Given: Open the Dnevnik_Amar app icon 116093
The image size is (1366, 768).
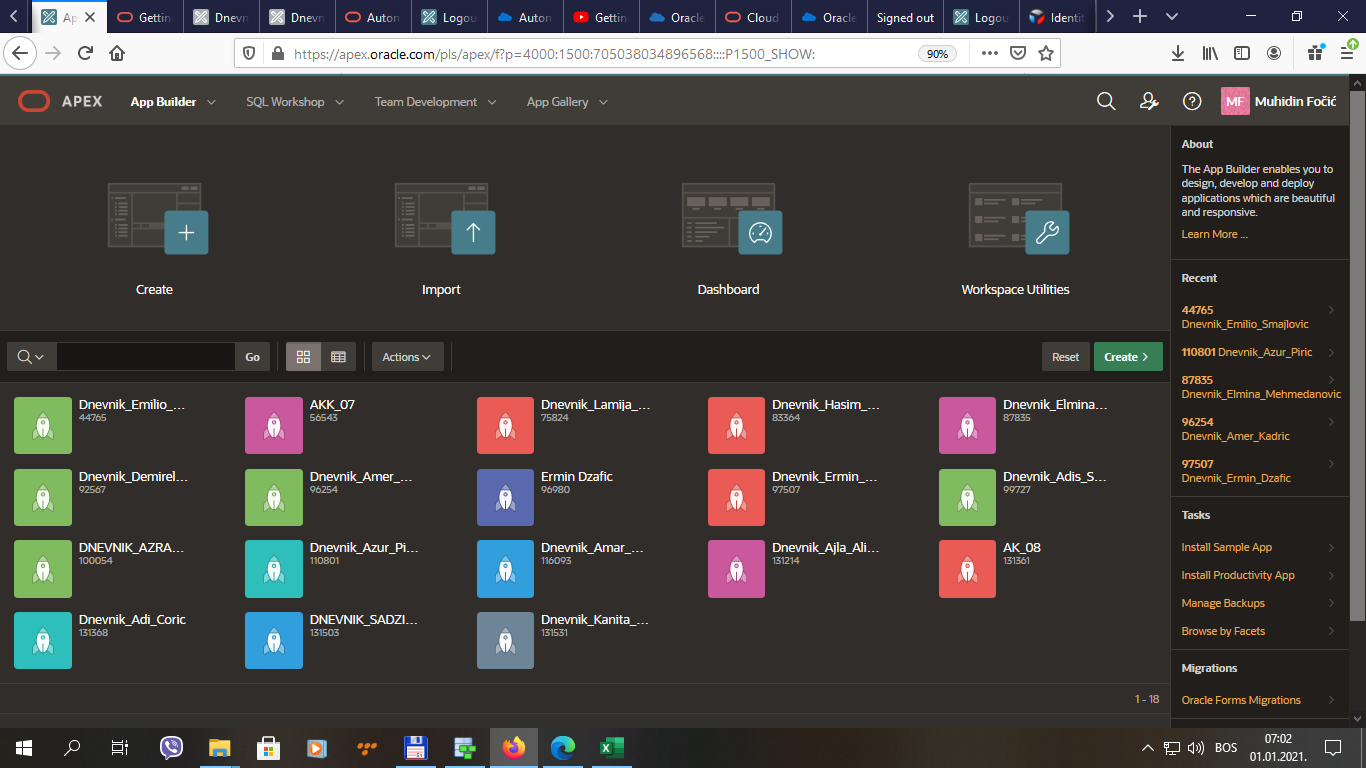Looking at the screenshot, I should tap(506, 569).
